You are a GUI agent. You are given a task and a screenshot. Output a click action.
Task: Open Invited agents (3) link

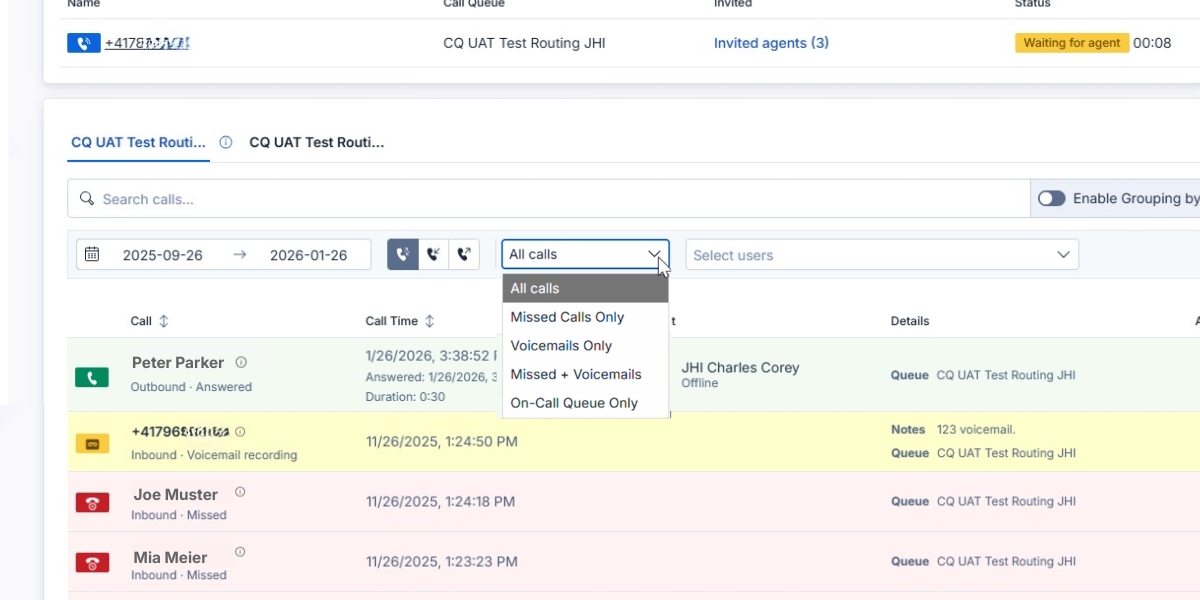[x=771, y=43]
